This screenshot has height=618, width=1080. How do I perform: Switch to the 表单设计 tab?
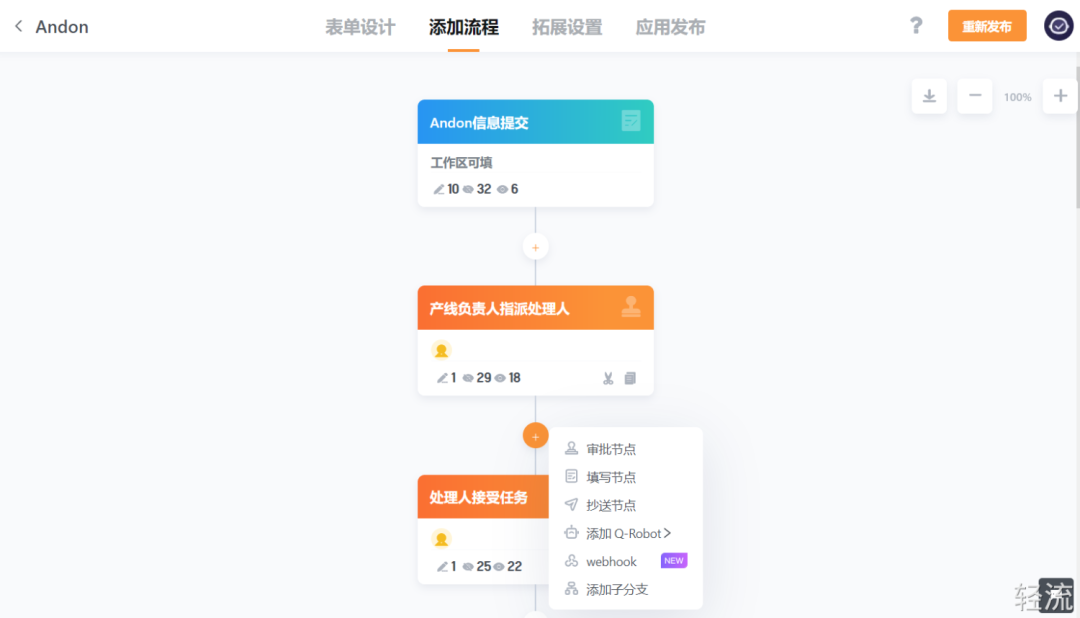click(x=360, y=27)
